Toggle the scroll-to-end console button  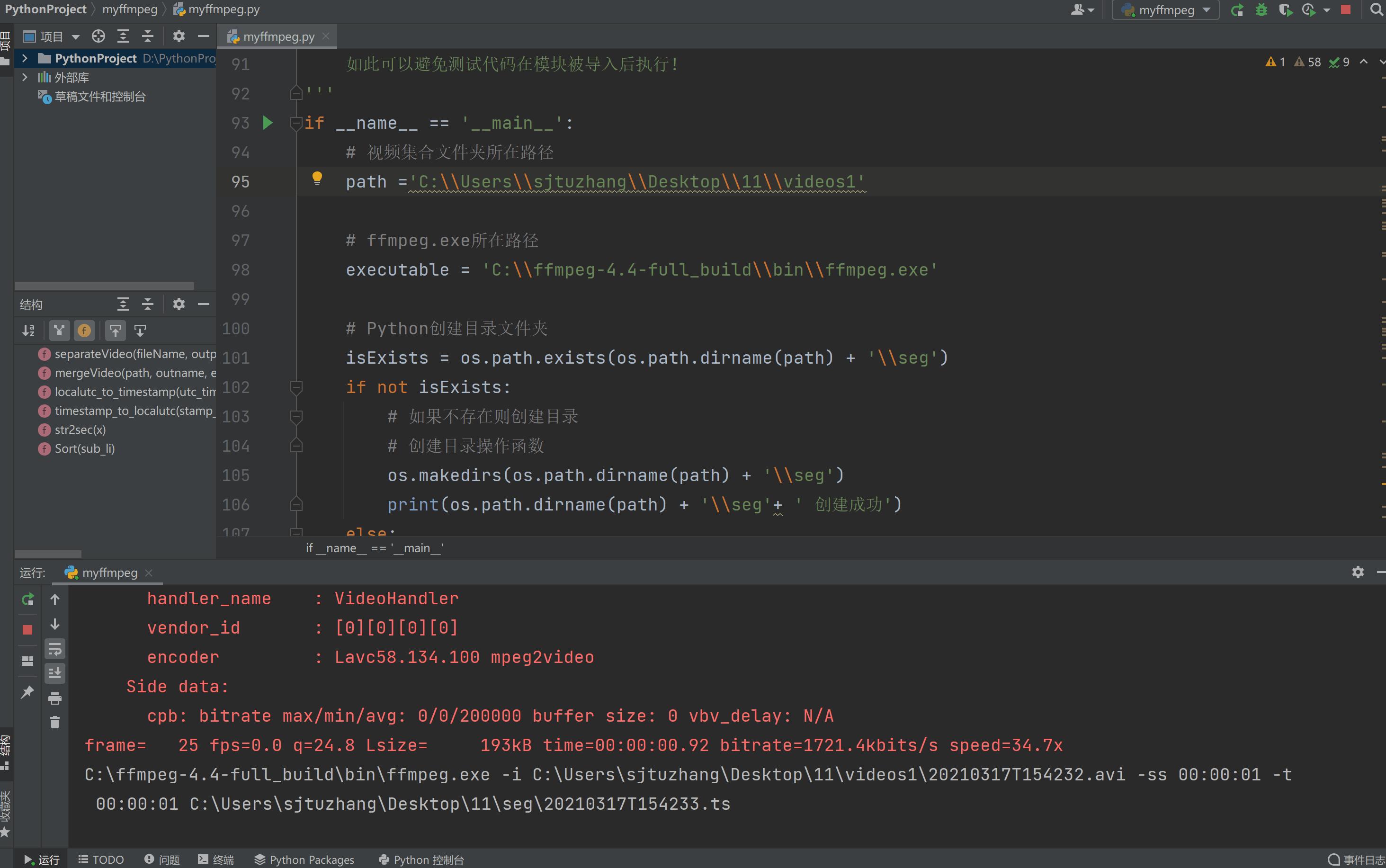[x=55, y=673]
